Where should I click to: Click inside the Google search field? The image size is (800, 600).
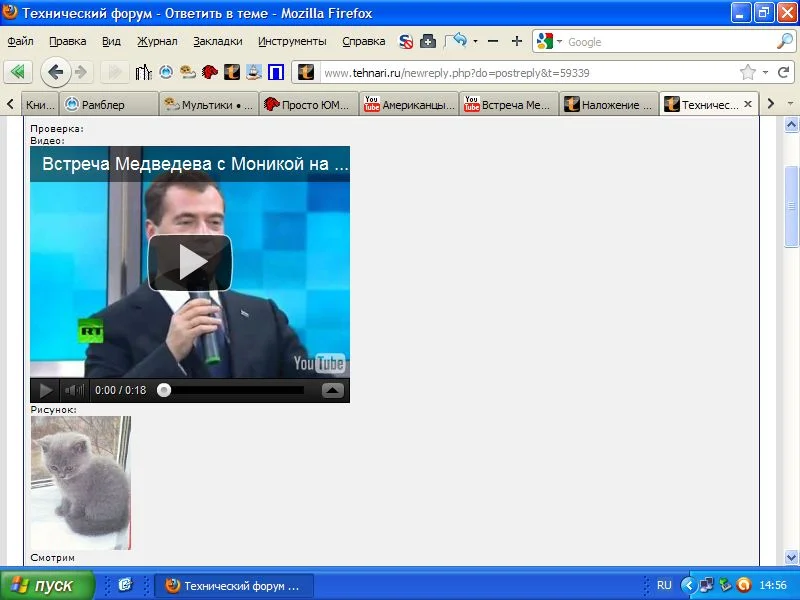pyautogui.click(x=669, y=42)
